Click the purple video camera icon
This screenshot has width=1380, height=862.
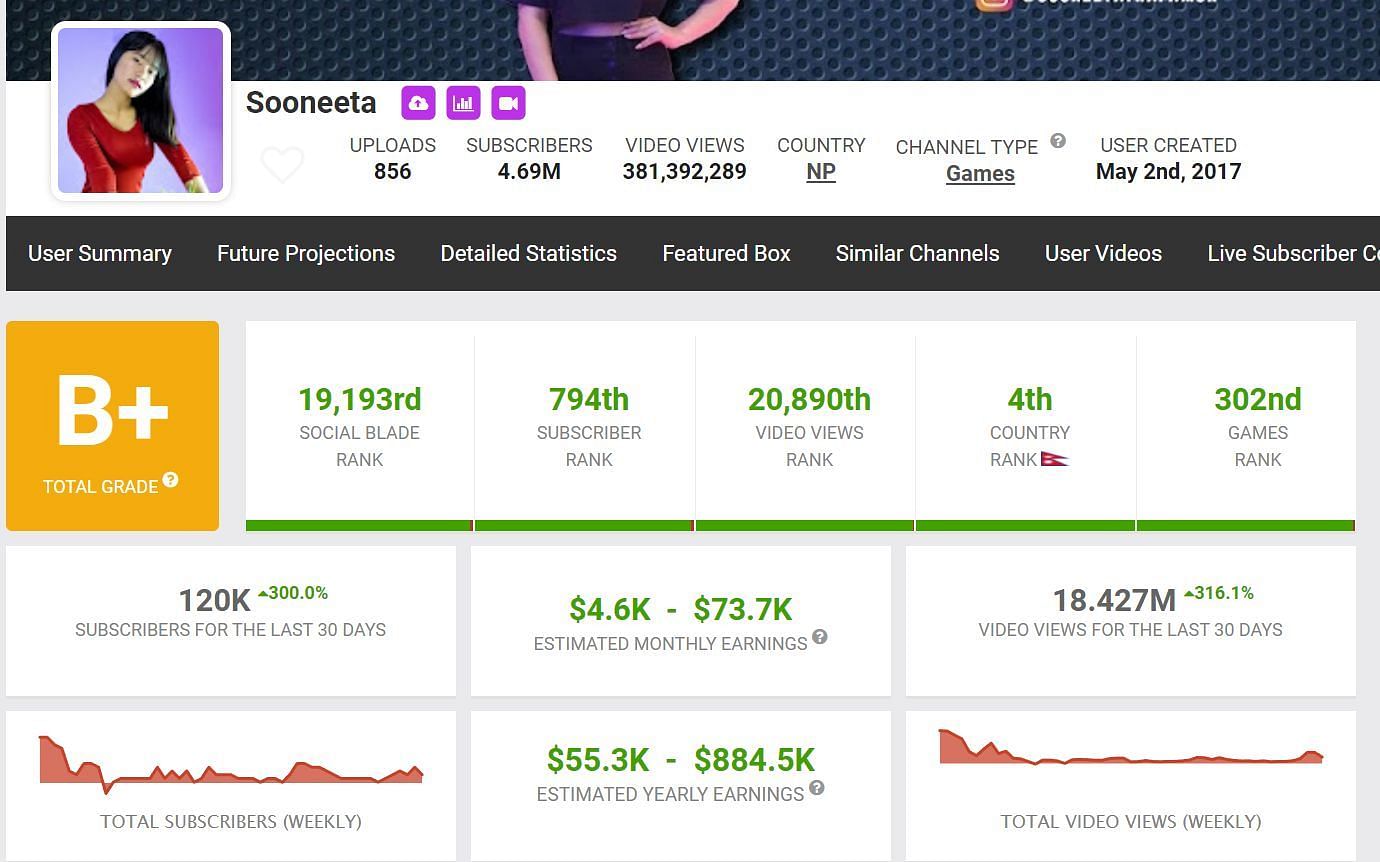[x=508, y=103]
